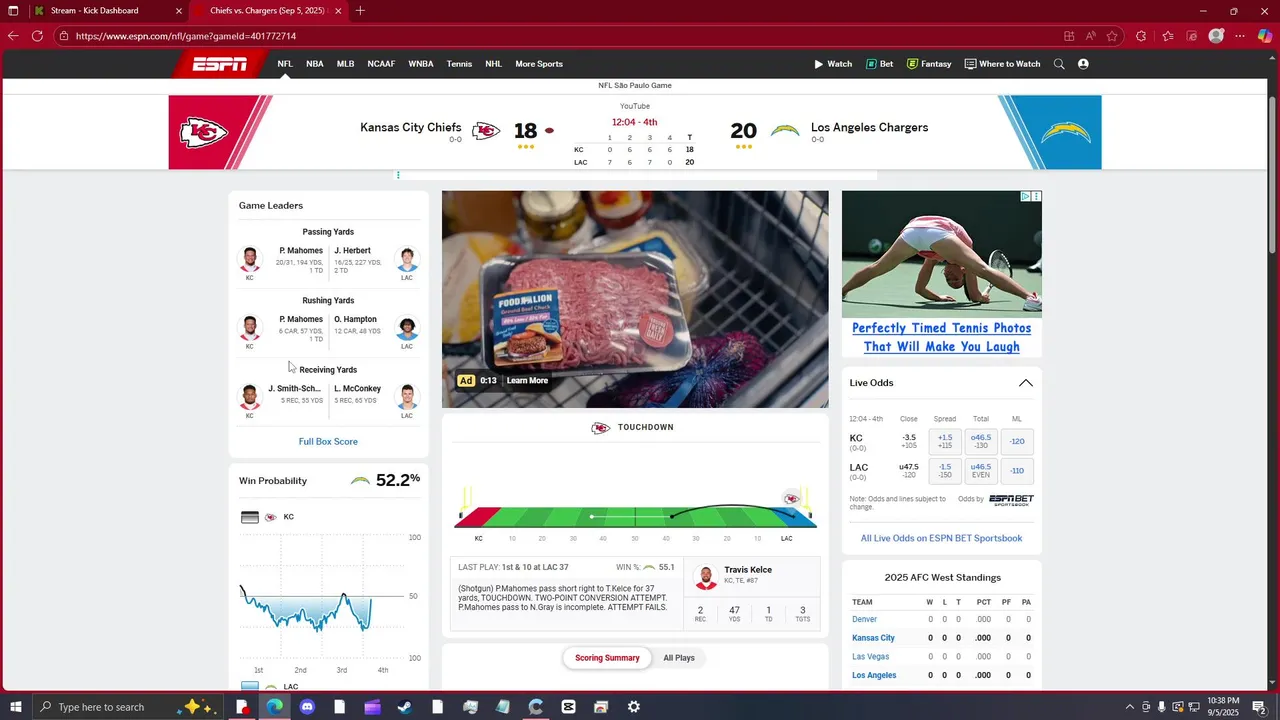The width and height of the screenshot is (1280, 720).
Task: Click the Kansas City Chiefs scoreboard logo
Action: click(486, 131)
